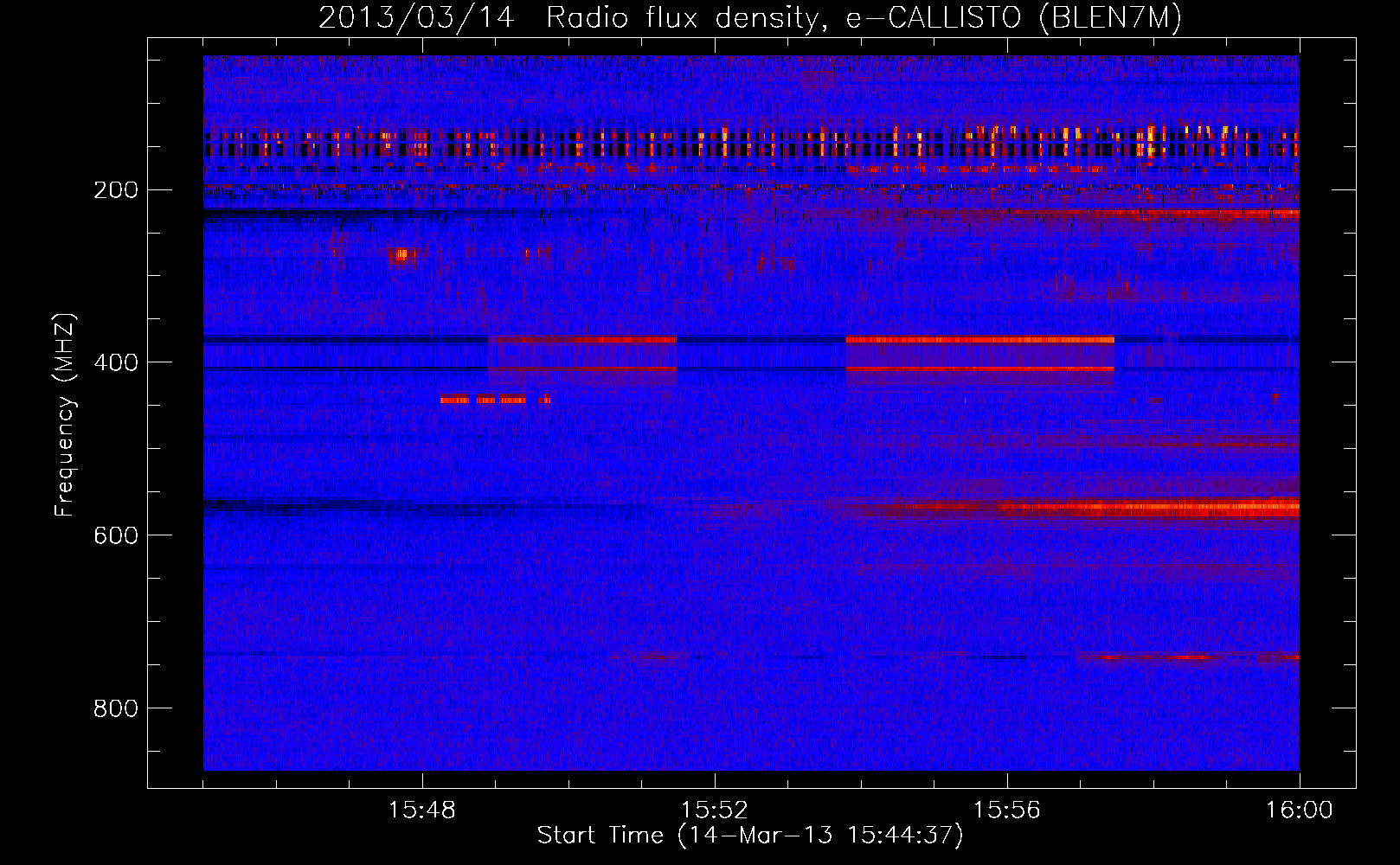This screenshot has height=865, width=1400.
Task: Click the 16:00 time tick label
Action: click(x=1300, y=810)
